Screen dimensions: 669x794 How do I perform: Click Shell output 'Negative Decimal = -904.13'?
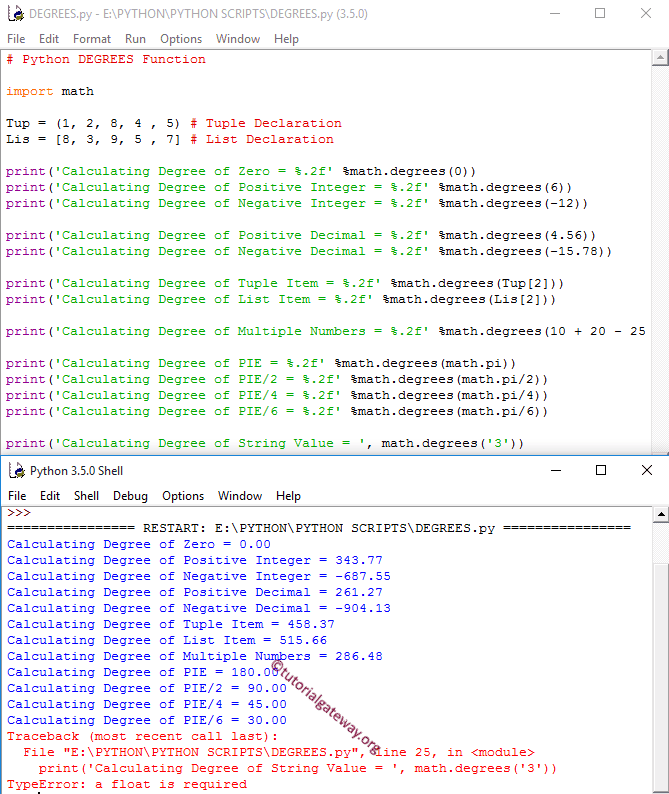tap(199, 609)
